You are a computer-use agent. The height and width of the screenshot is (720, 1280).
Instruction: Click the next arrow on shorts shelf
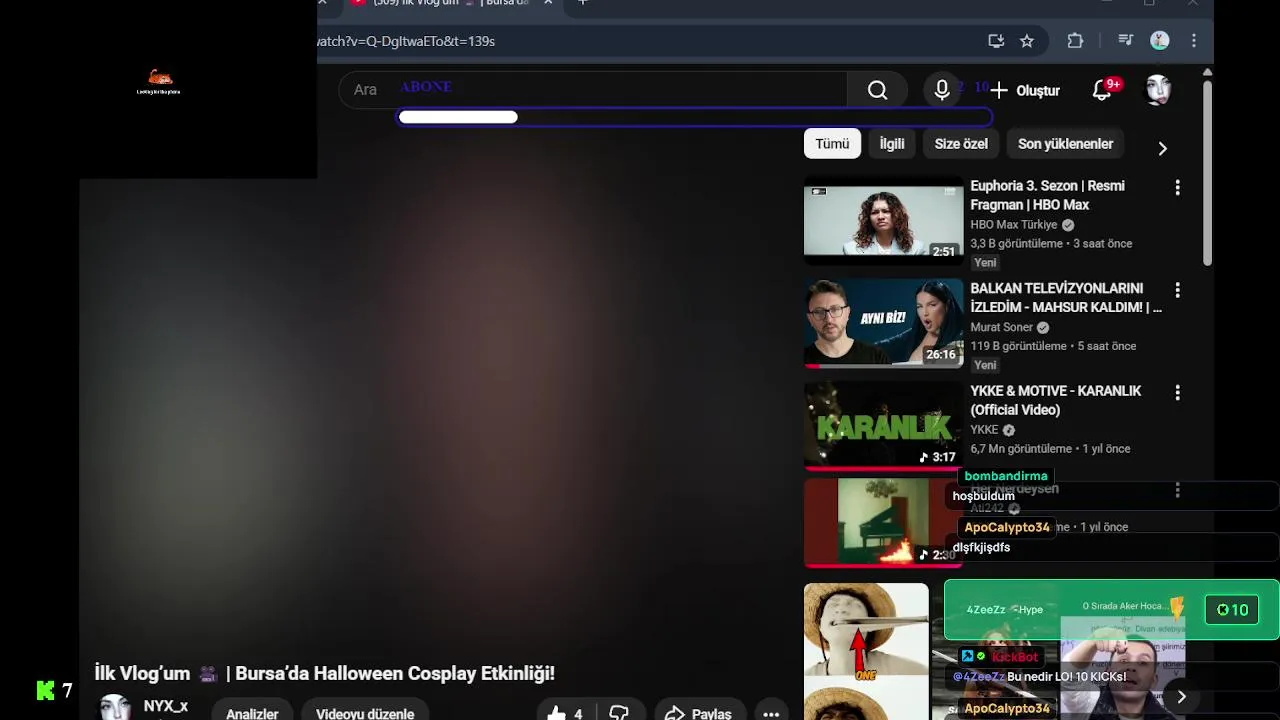tap(1181, 697)
